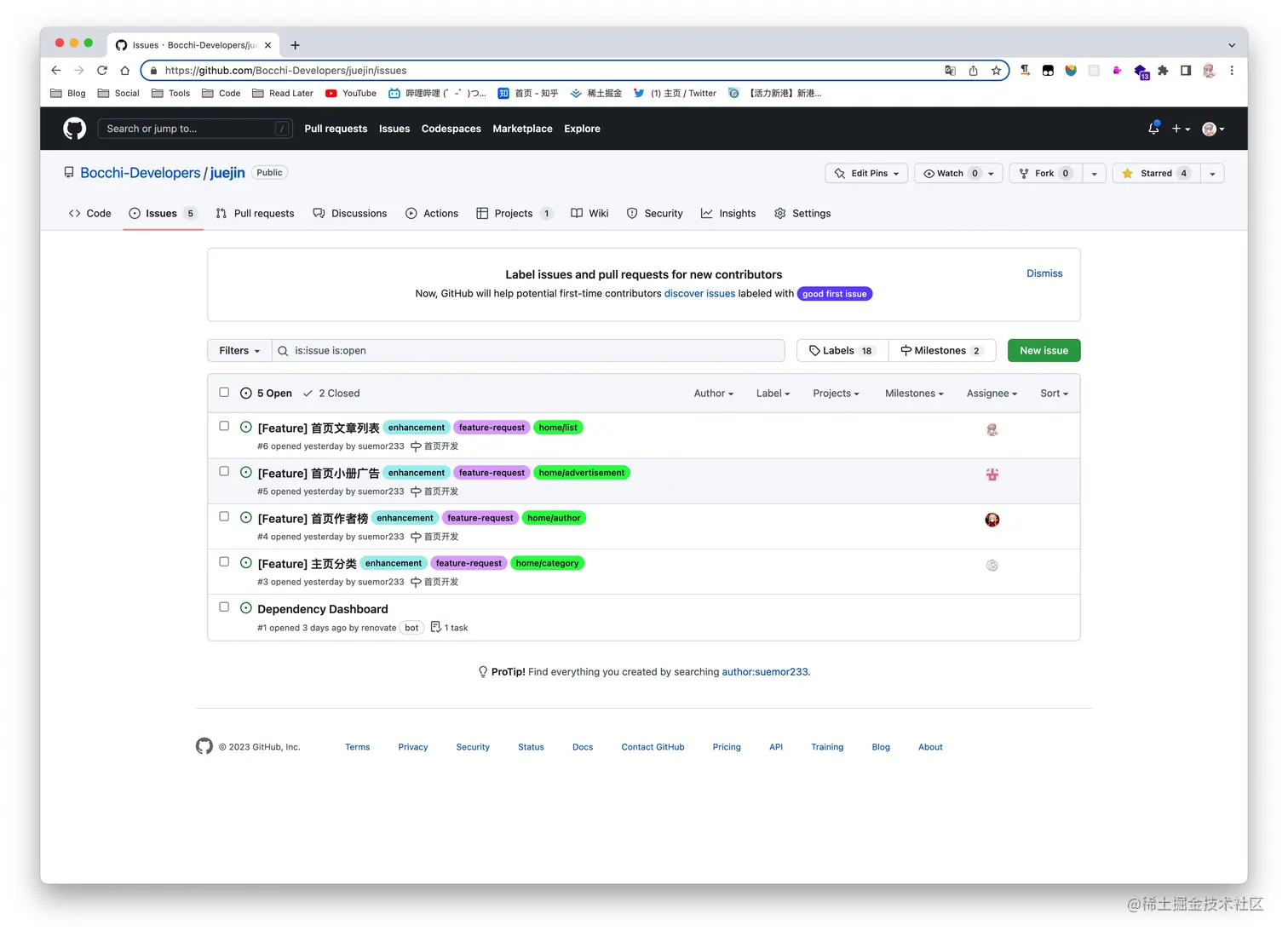The image size is (1288, 937).
Task: Go to the browser home page
Action: coord(125,71)
